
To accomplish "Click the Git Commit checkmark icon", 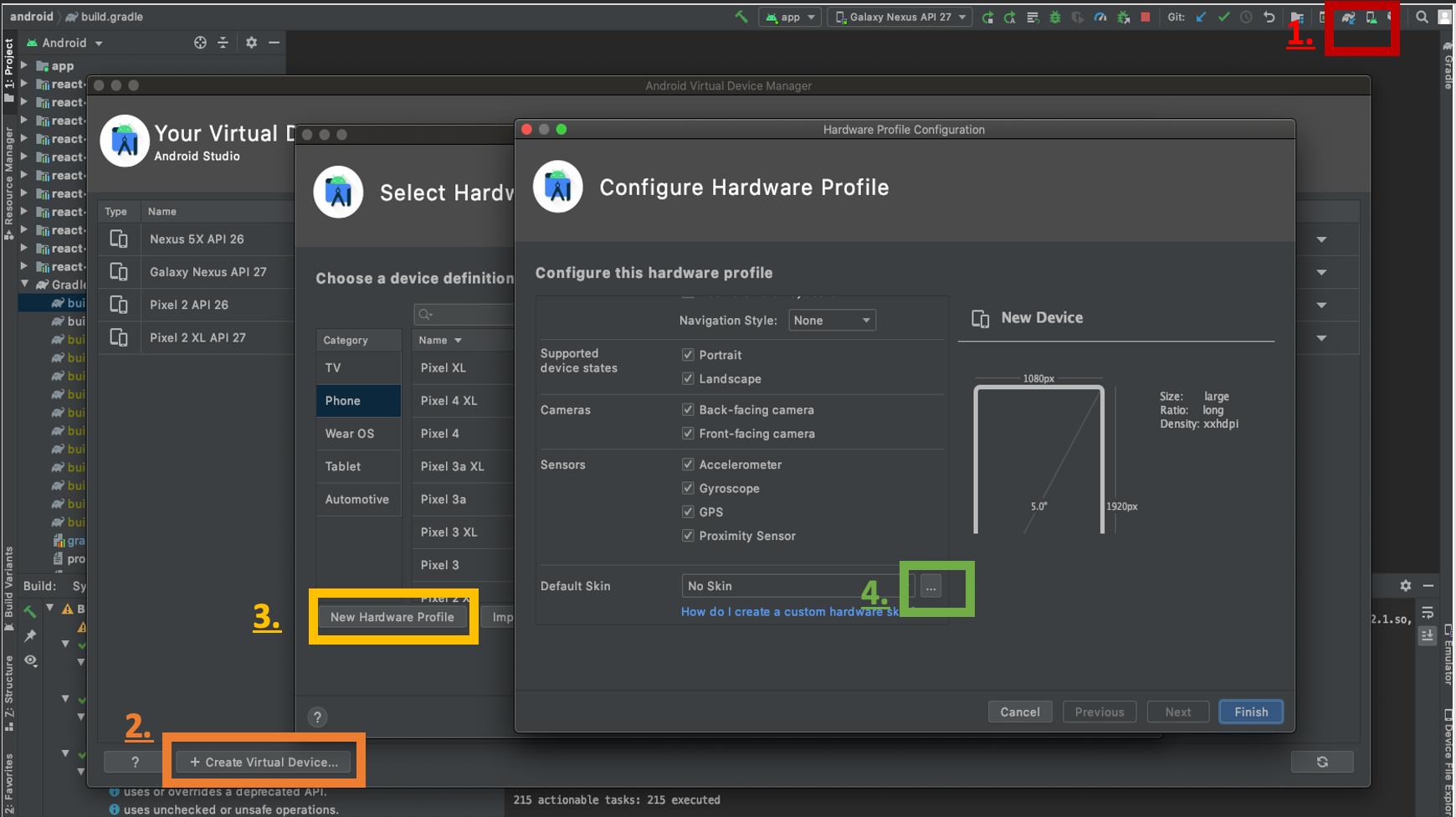I will click(1223, 17).
